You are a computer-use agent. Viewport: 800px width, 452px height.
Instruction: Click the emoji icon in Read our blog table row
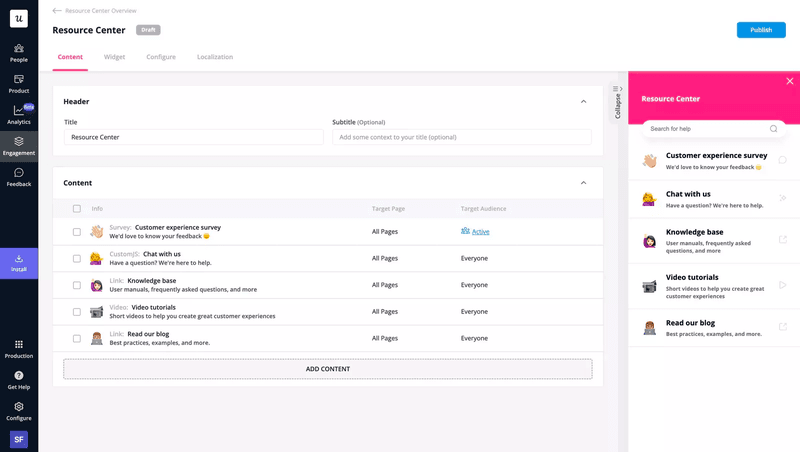(x=96, y=338)
